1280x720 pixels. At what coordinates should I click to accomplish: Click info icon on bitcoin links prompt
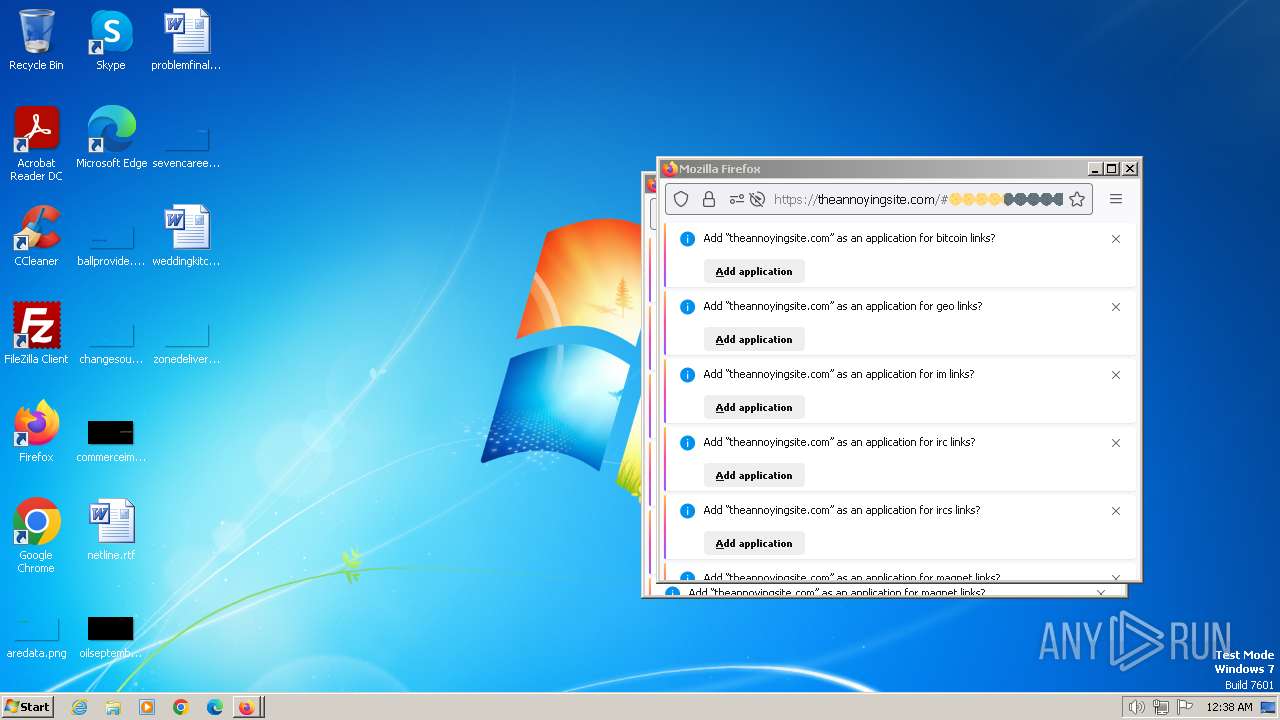click(687, 239)
